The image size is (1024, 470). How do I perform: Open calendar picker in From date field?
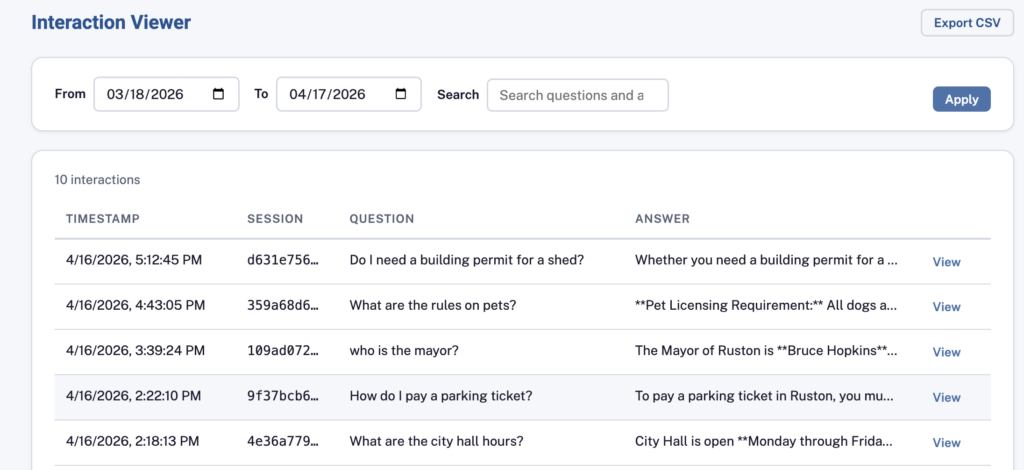pos(219,94)
